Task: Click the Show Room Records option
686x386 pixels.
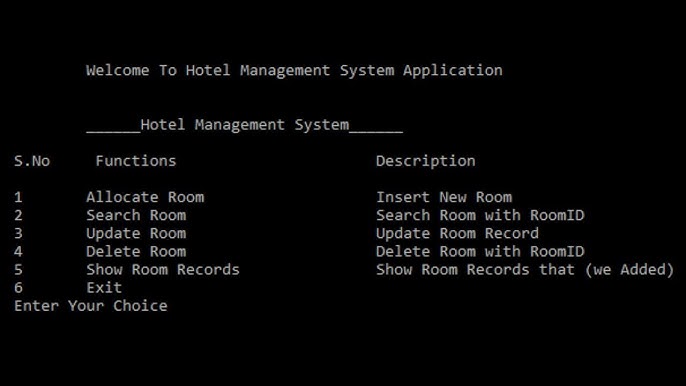Action: [163, 270]
